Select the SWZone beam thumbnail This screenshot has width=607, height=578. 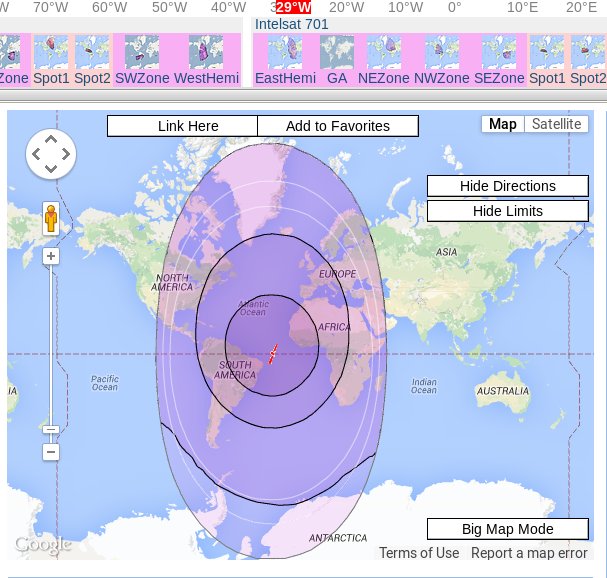142,52
